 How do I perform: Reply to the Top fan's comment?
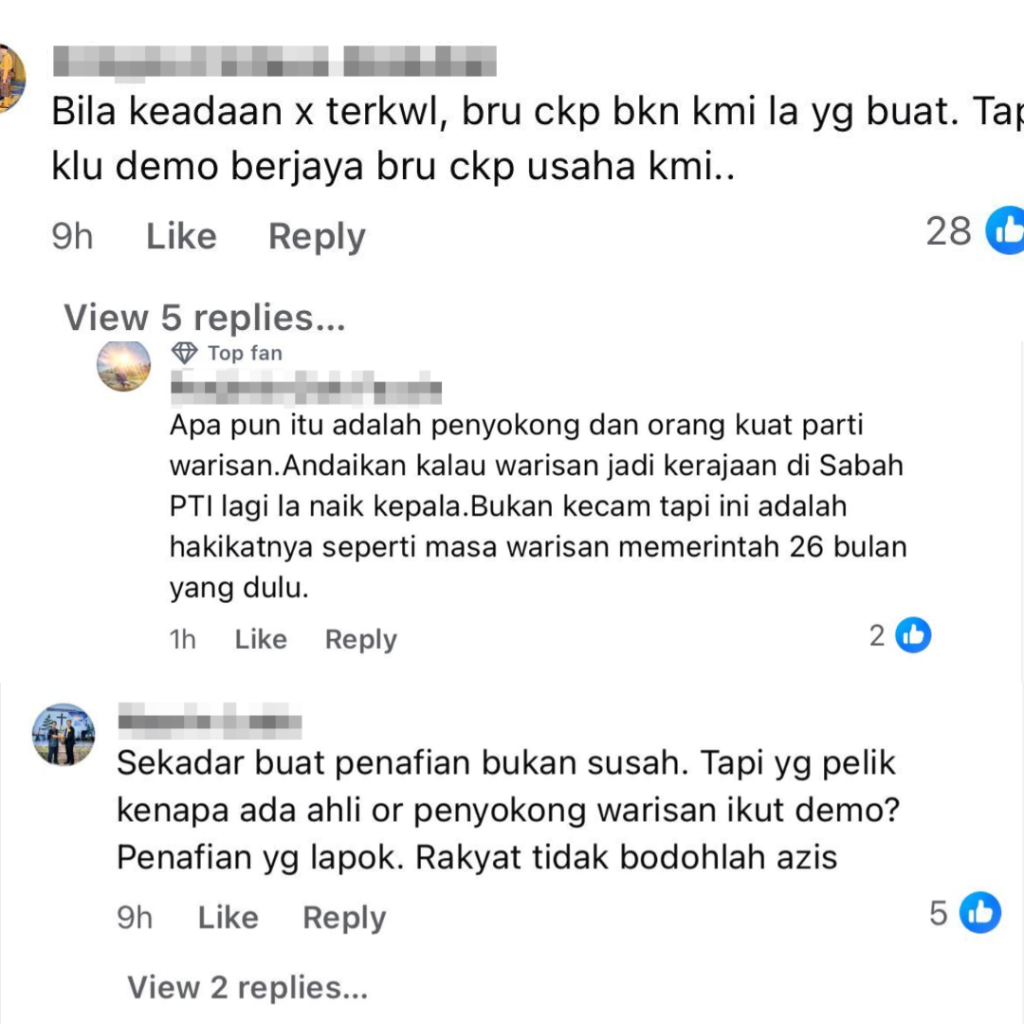360,639
